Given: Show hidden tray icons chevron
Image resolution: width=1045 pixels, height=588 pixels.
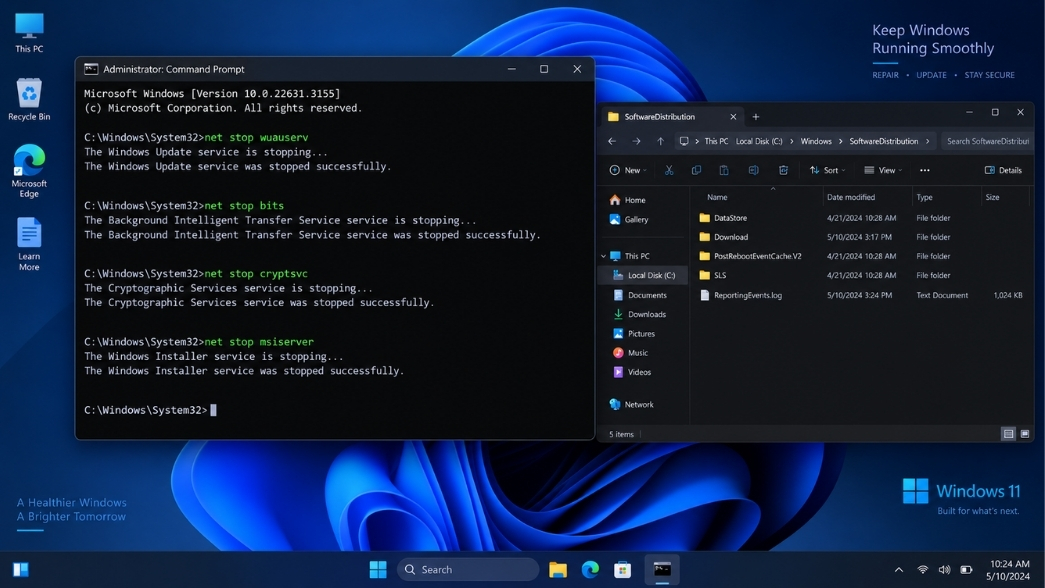Looking at the screenshot, I should click(898, 569).
